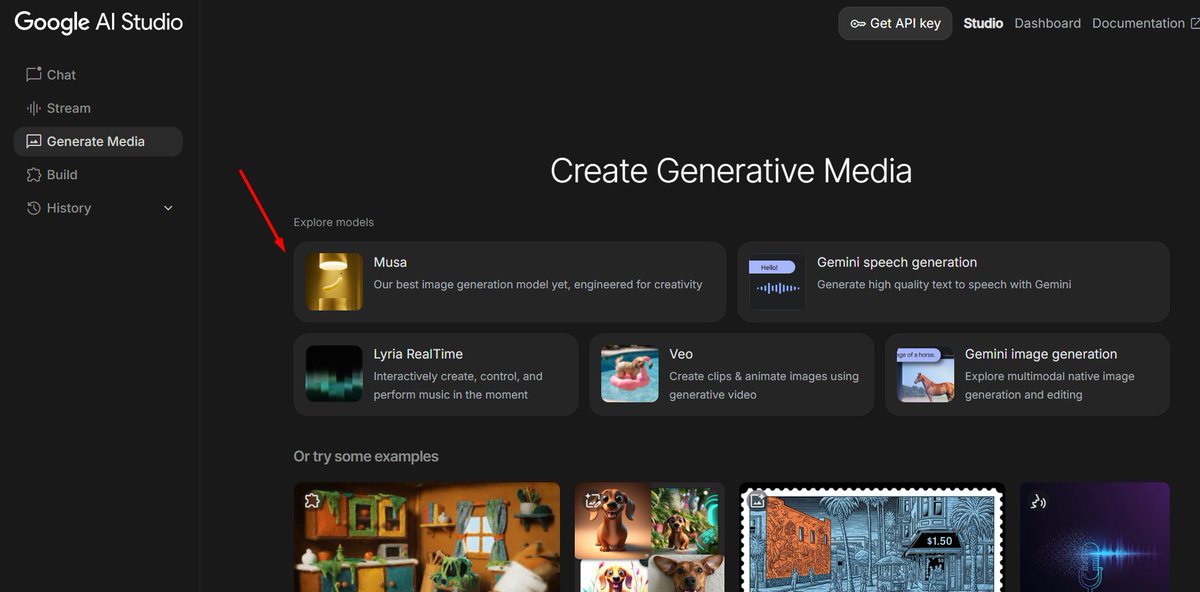Select the Gemini image generation title
Viewport: 1200px width, 592px height.
(1041, 354)
